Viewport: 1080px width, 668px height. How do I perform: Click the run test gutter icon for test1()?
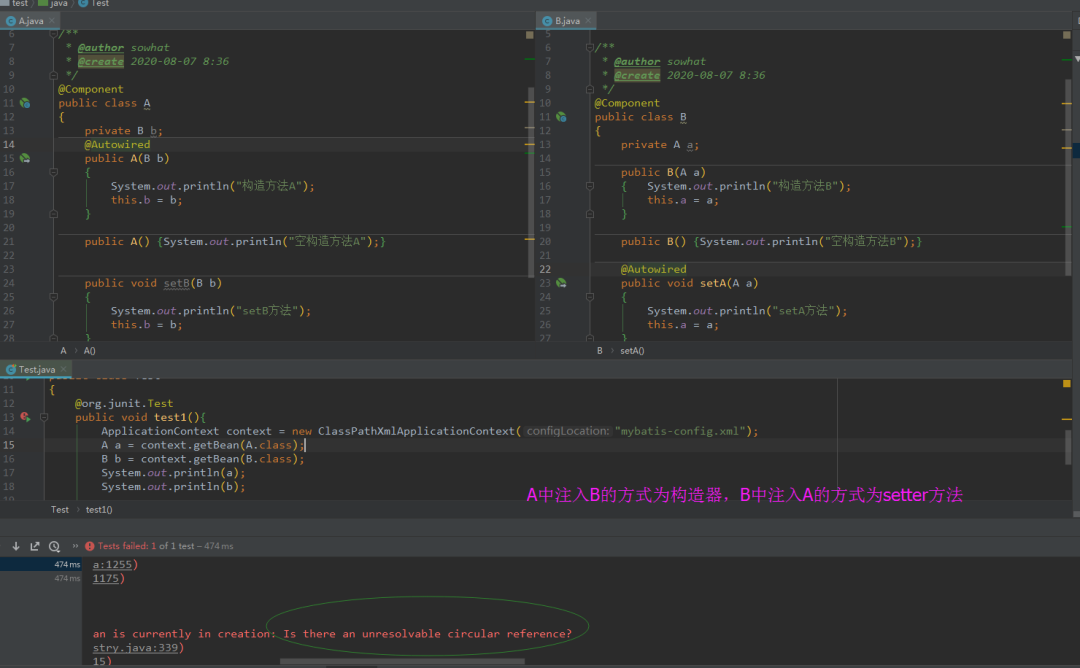click(x=25, y=417)
